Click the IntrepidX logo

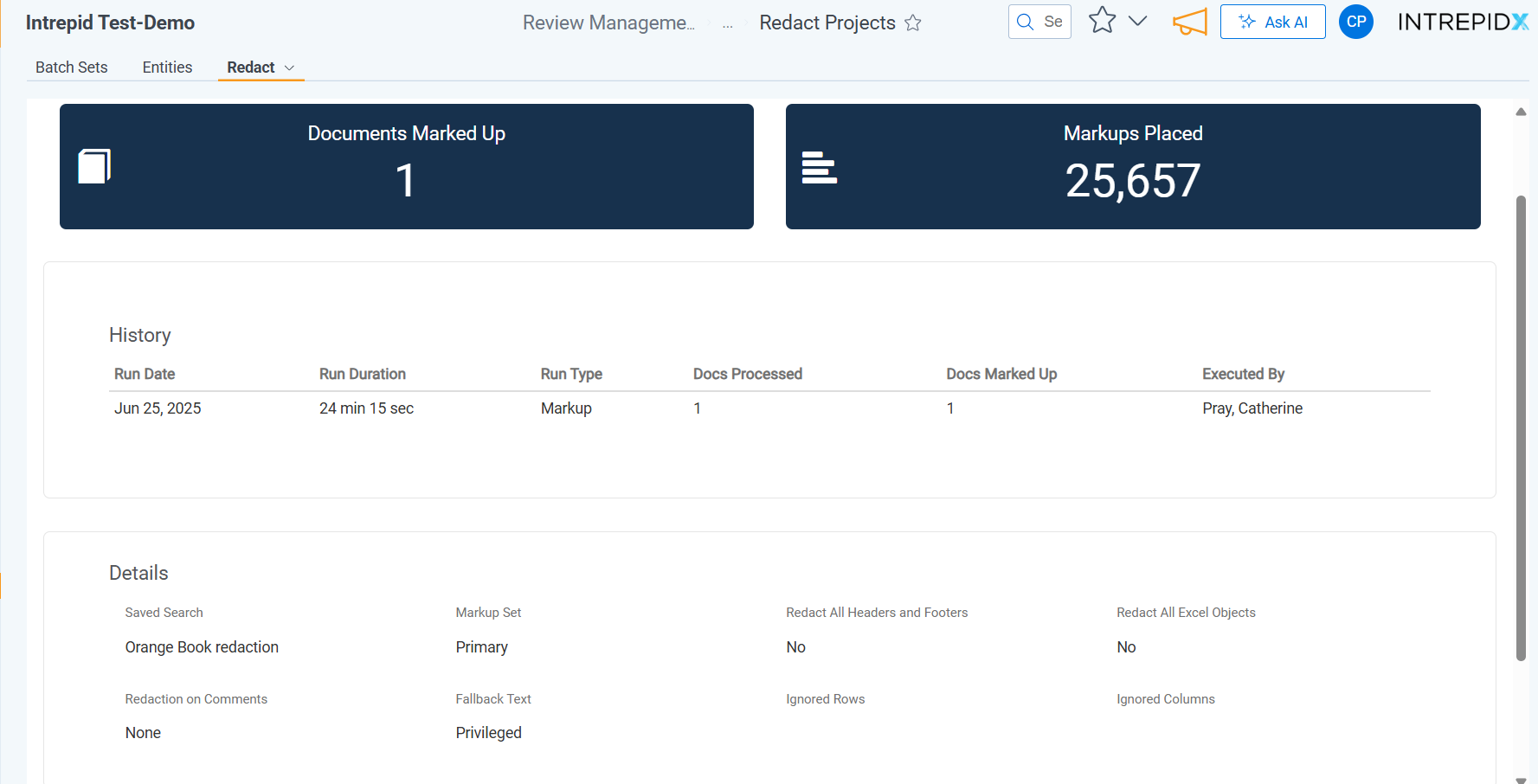tap(1463, 22)
